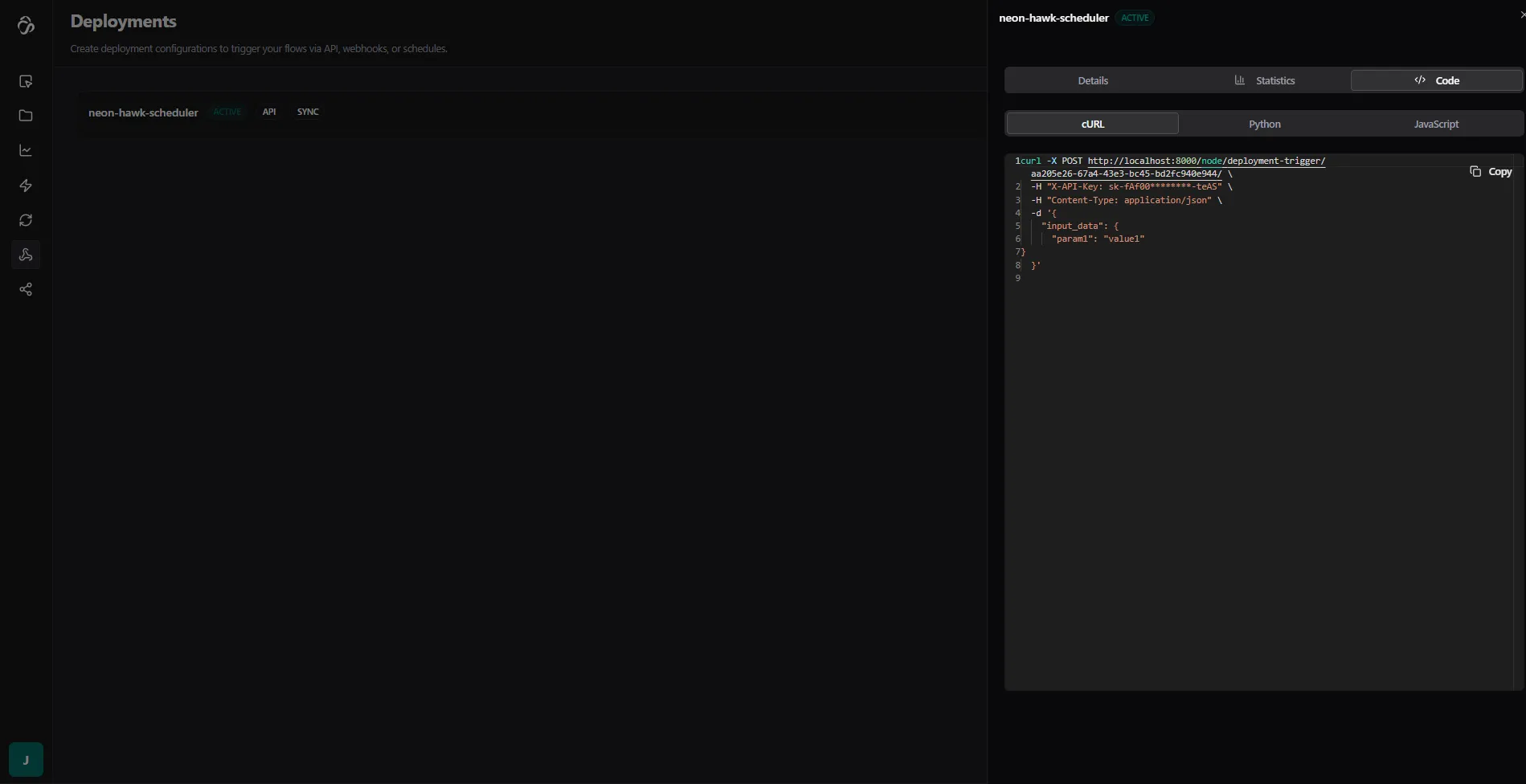This screenshot has height=784, width=1526.
Task: Copy the cURL code snippet
Action: coord(1491,172)
